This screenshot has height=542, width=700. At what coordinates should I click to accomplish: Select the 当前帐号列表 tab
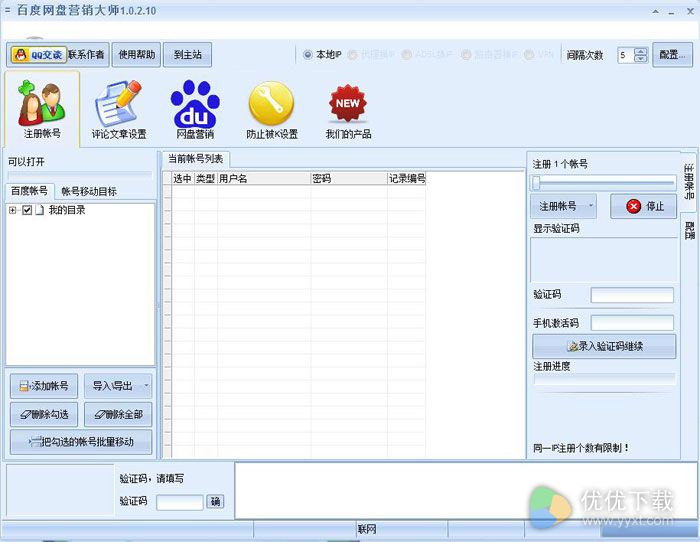(x=196, y=159)
